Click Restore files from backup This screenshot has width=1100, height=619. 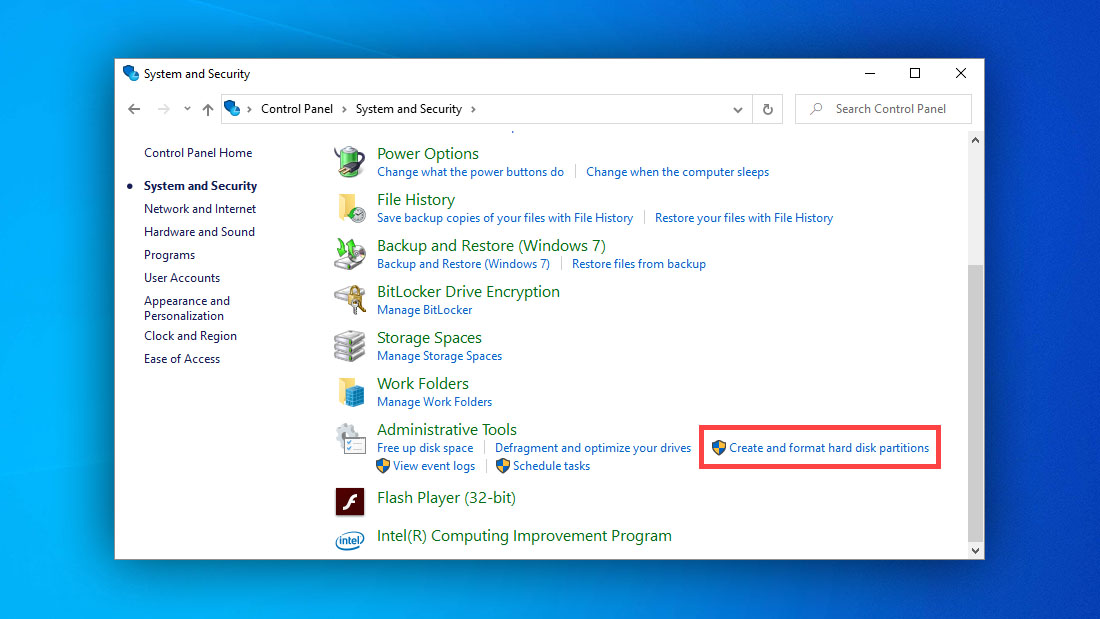point(638,264)
